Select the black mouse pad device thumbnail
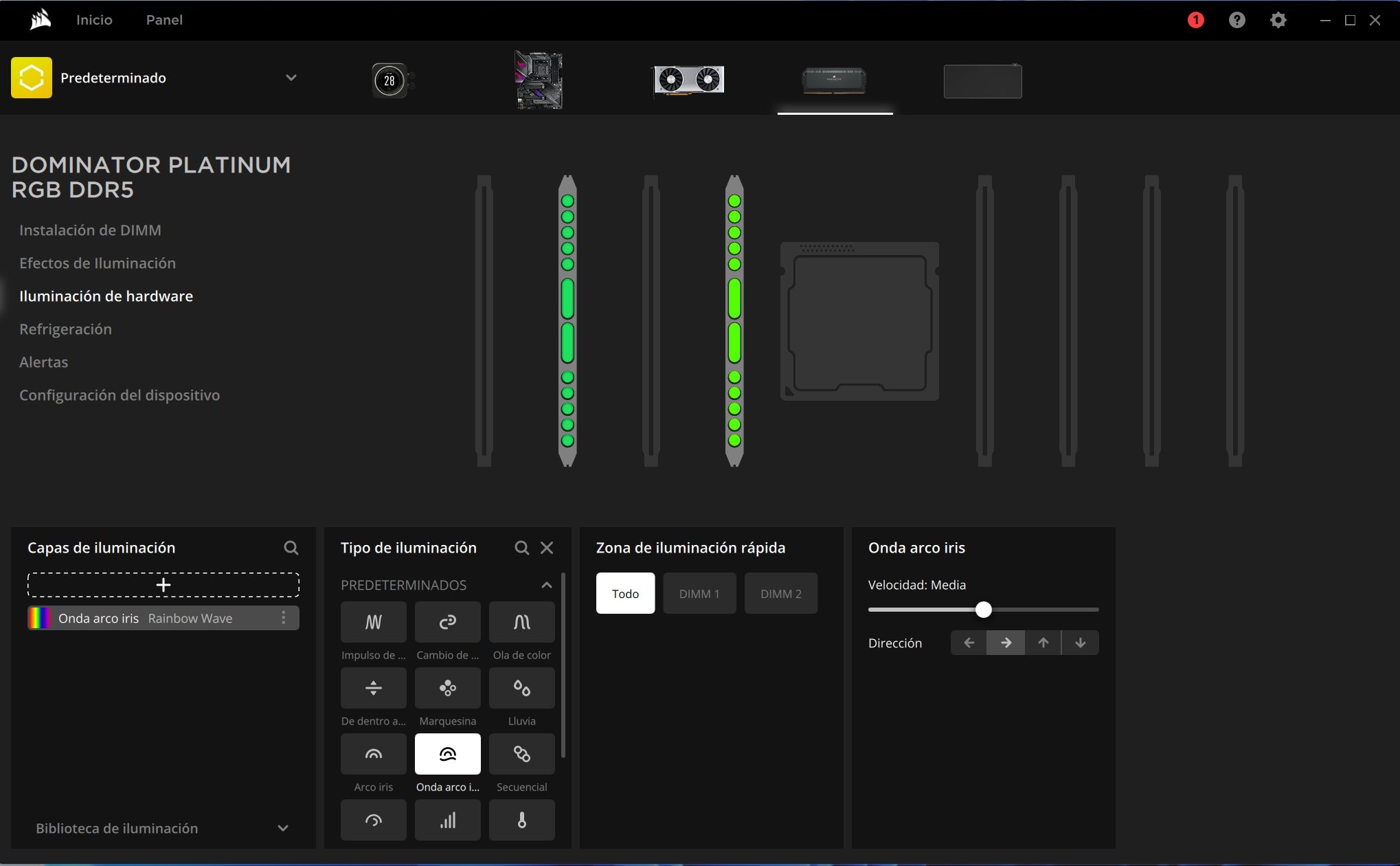This screenshot has height=866, width=1400. coord(982,81)
